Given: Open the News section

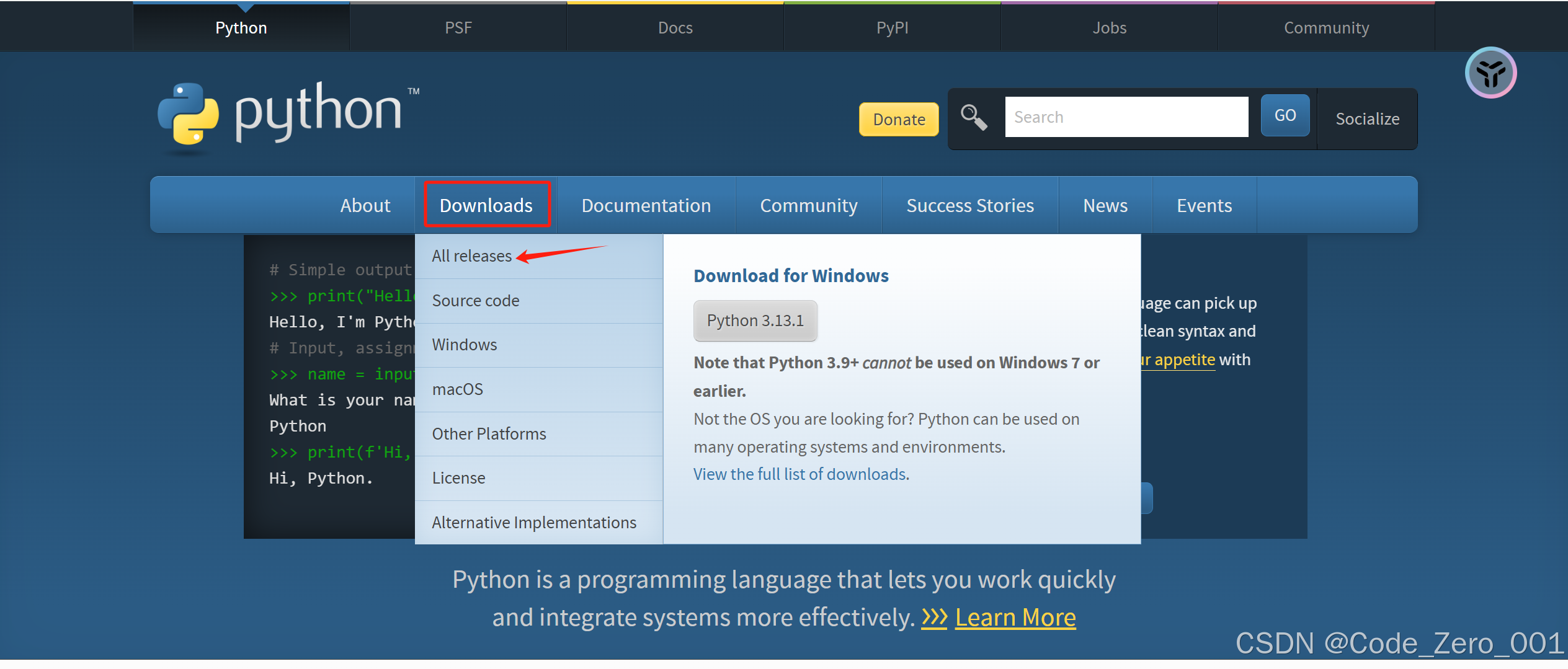Looking at the screenshot, I should coord(1105,205).
